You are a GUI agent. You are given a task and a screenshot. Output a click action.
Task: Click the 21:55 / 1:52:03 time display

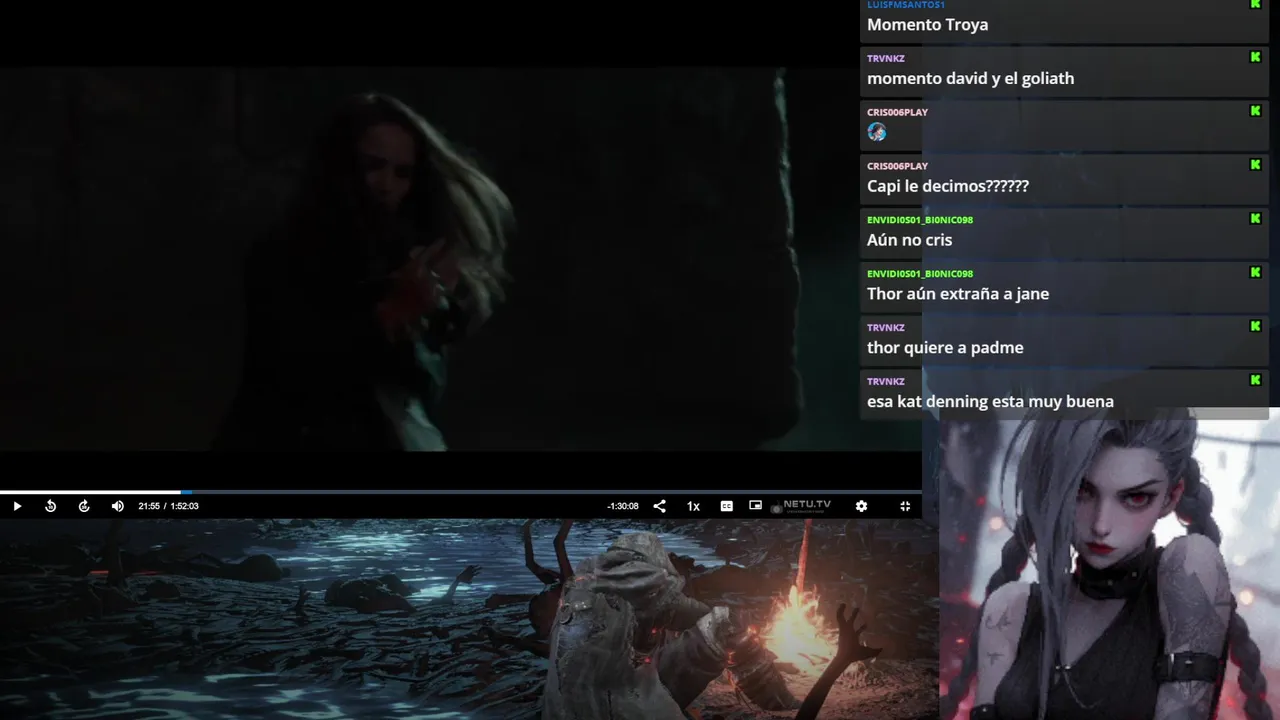168,506
